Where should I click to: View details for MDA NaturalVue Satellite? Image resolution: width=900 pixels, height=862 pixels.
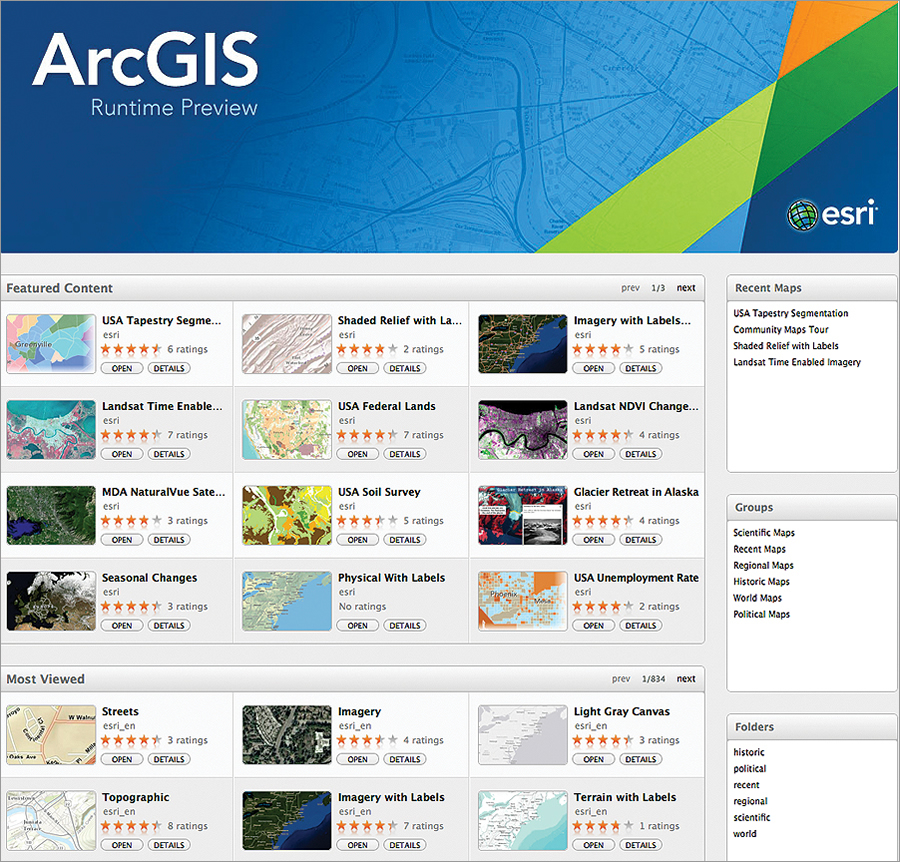click(x=169, y=540)
